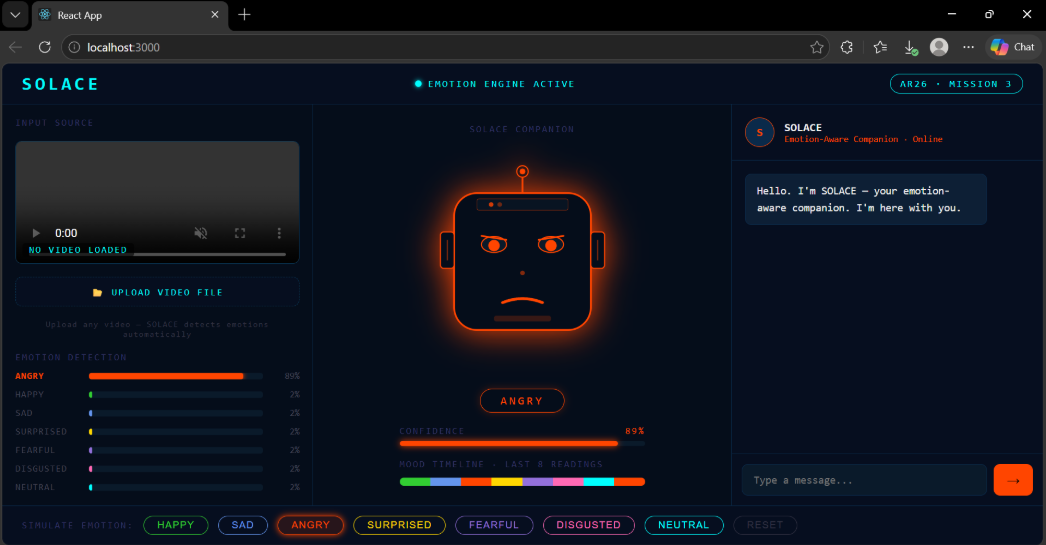Bookmark this page with star icon
1046x545 pixels.
click(x=817, y=47)
